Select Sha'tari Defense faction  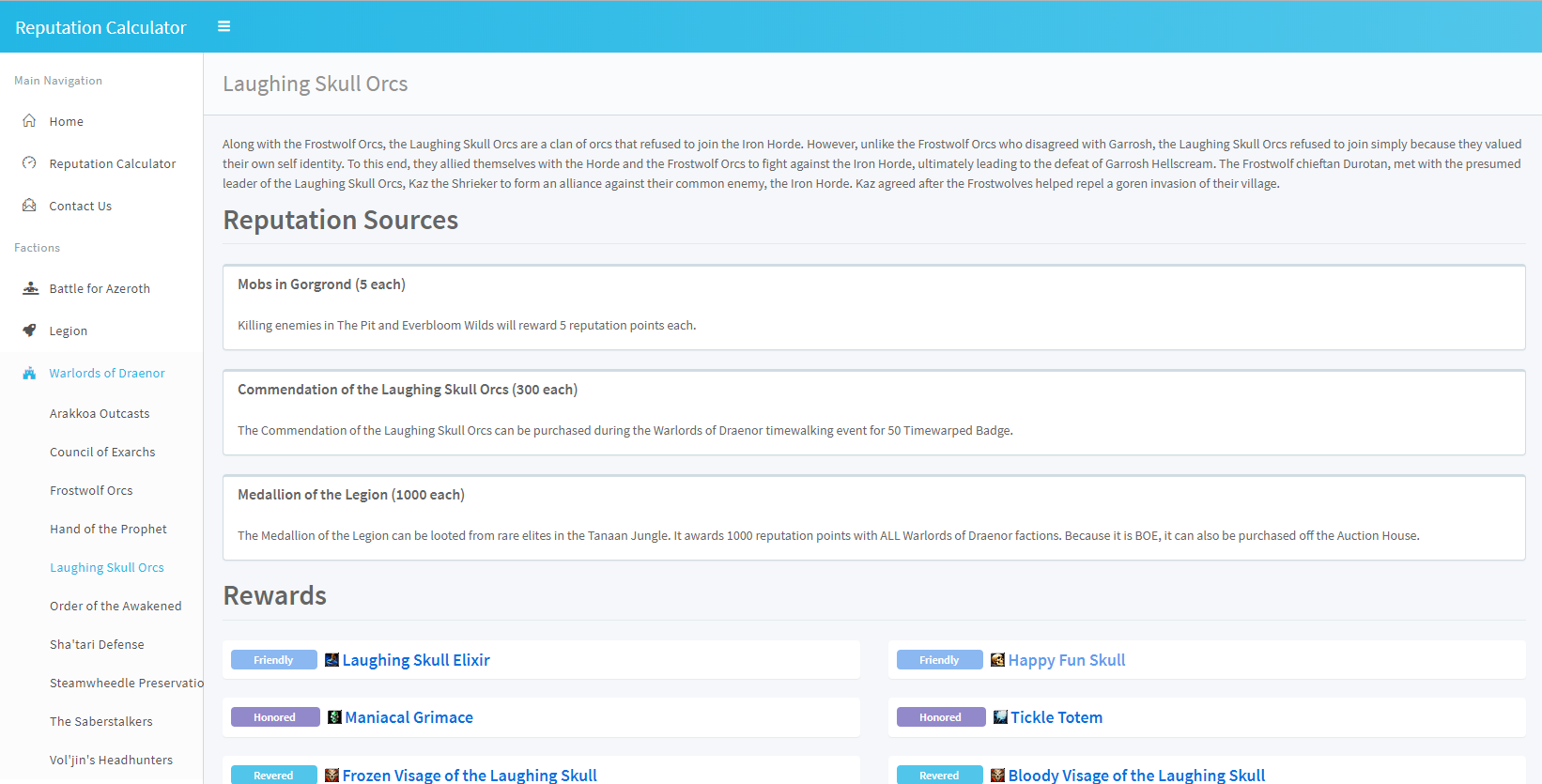pyautogui.click(x=97, y=644)
